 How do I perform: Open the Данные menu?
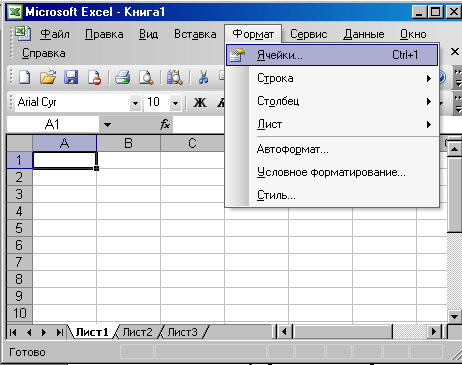364,34
